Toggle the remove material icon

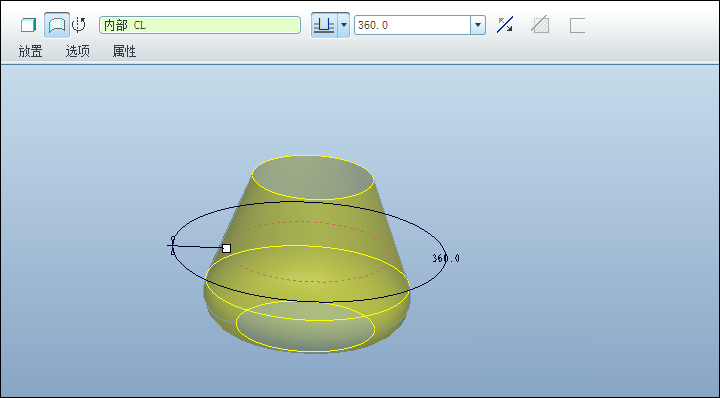540,25
